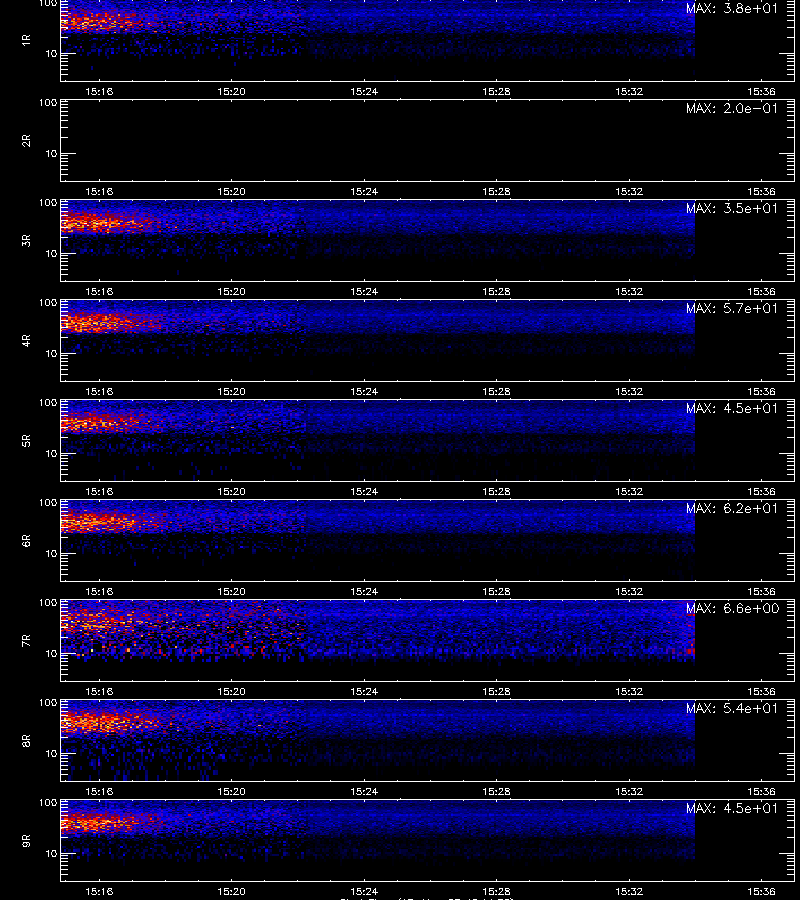This screenshot has height=900, width=800.
Task: Click the 3R panel axis label
Action: pos(26,240)
